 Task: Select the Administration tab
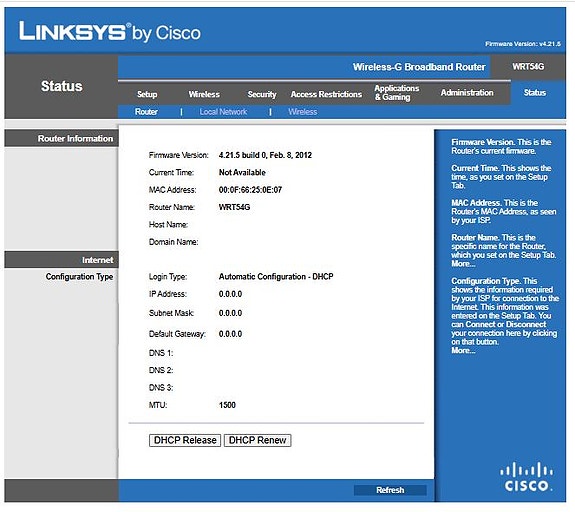point(467,92)
